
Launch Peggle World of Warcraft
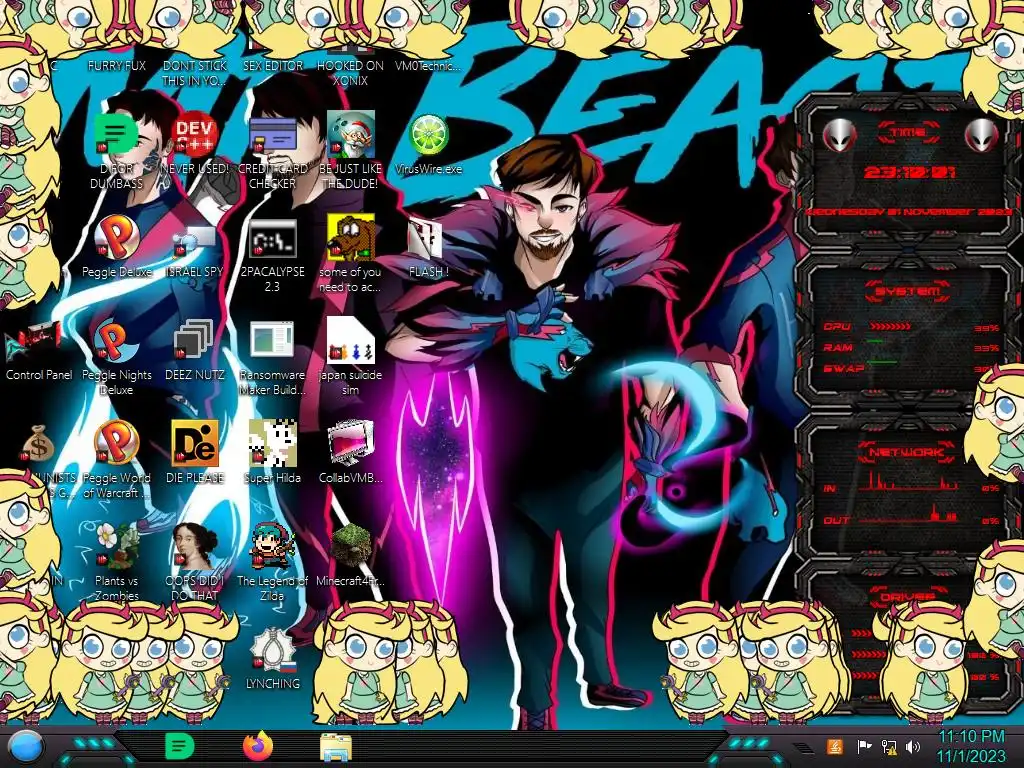116,444
